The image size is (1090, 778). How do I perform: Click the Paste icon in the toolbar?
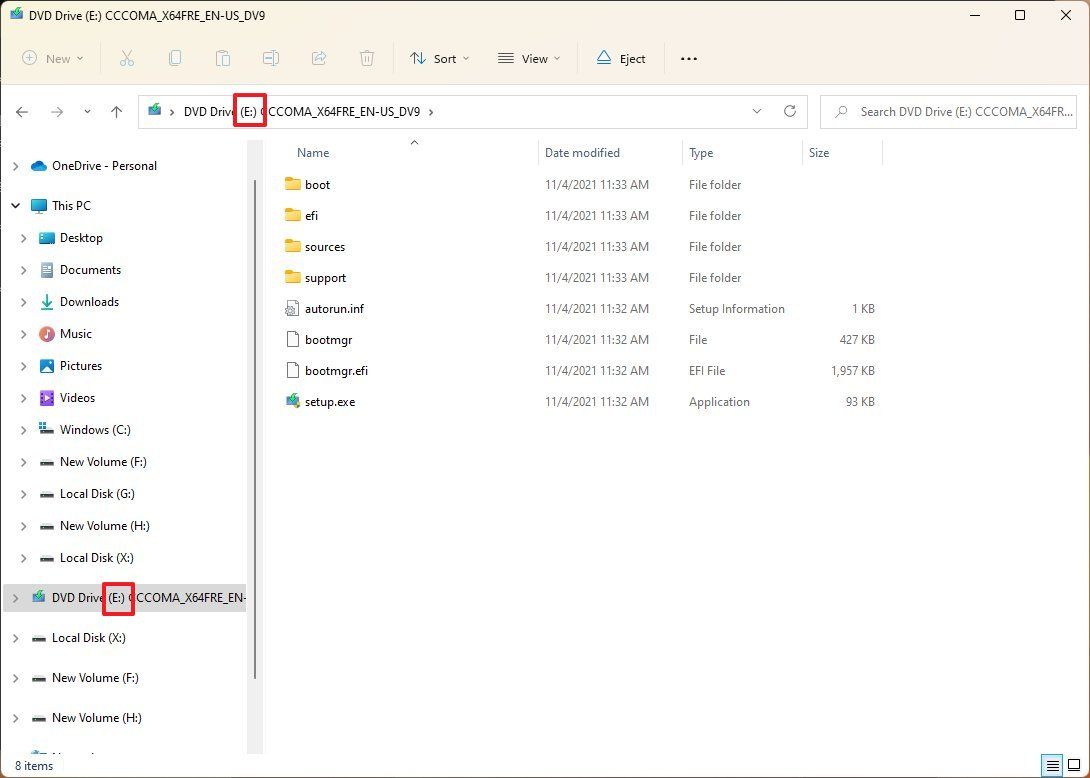pos(223,58)
